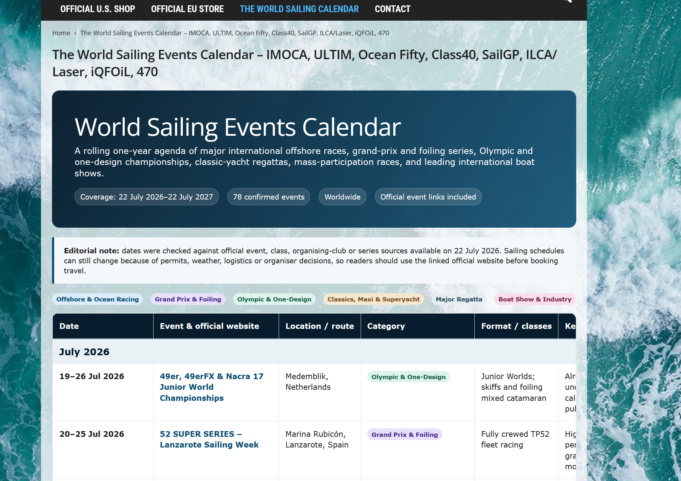Open the Official EU Store menu item
Screen dimensions: 681x481
pos(187,9)
